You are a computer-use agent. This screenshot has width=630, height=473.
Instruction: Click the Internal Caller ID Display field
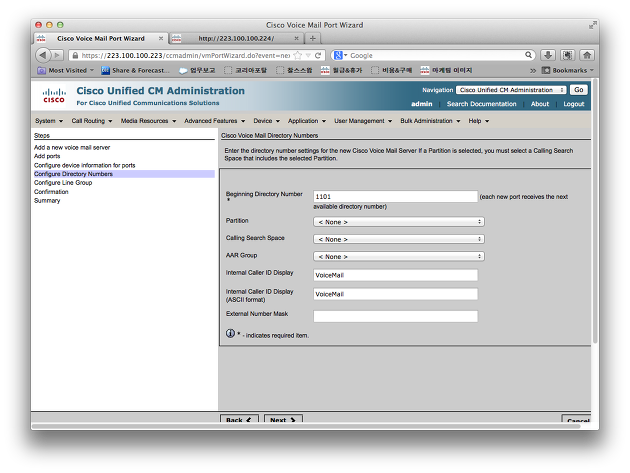pyautogui.click(x=395, y=275)
